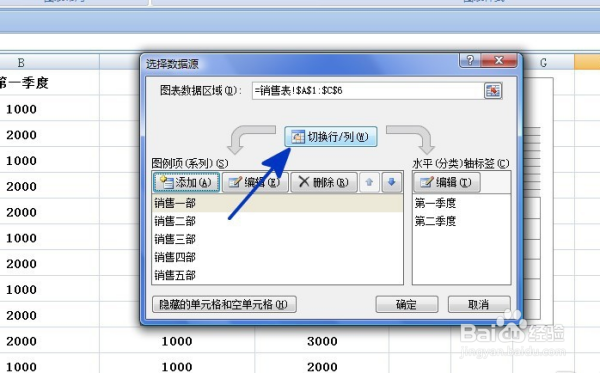This screenshot has height=373, width=600.
Task: Click the dialog help question mark button
Action: tap(470, 60)
